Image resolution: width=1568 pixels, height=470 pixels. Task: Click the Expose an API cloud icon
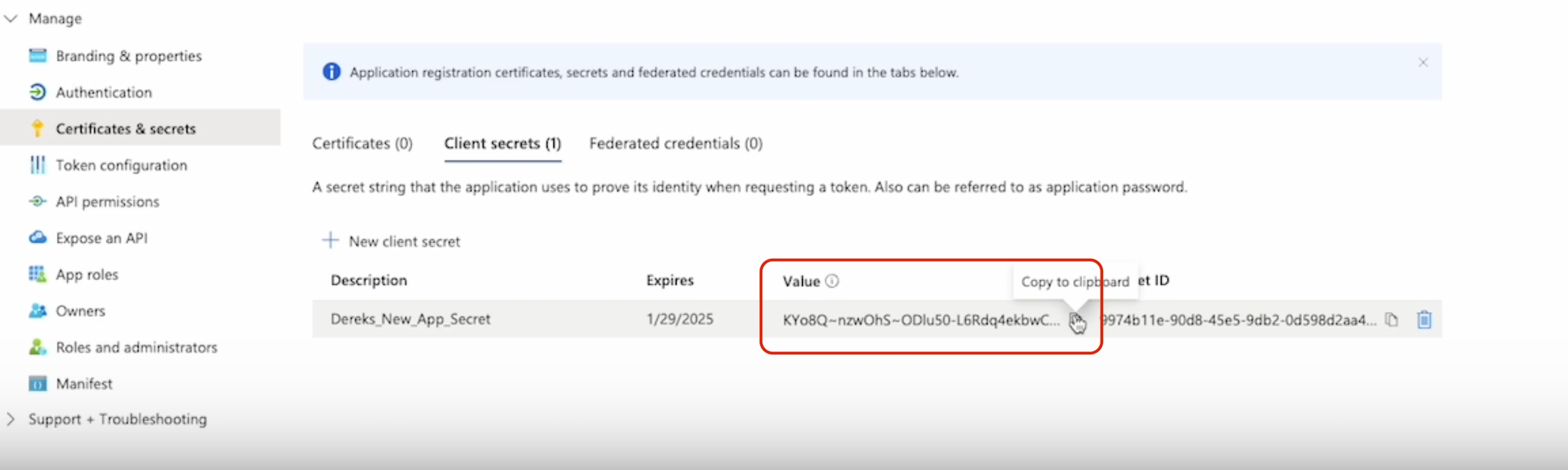click(x=38, y=238)
